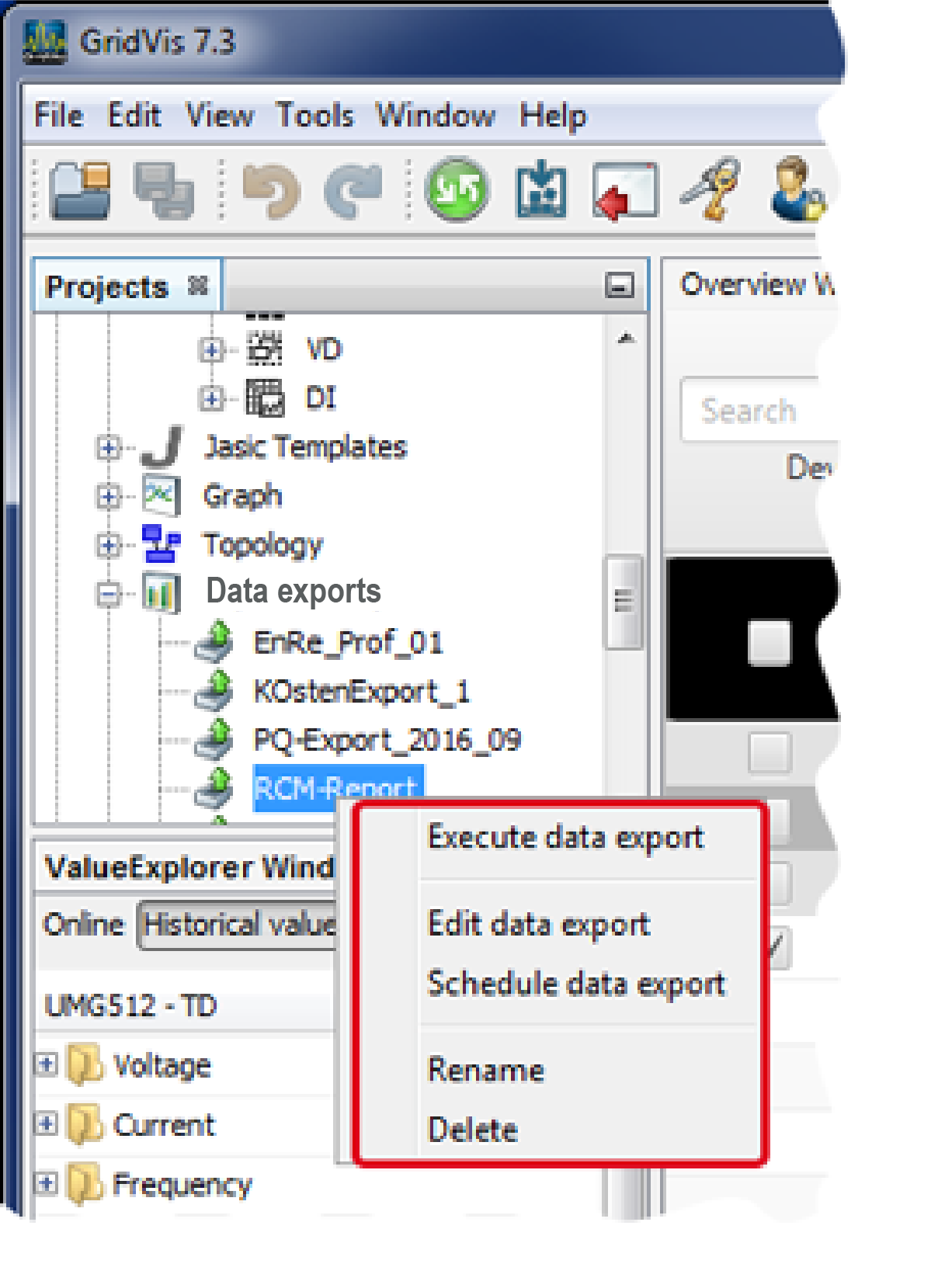Image resolution: width=945 pixels, height=1288 pixels.
Task: Click the keys icon in toolbar
Action: [710, 190]
